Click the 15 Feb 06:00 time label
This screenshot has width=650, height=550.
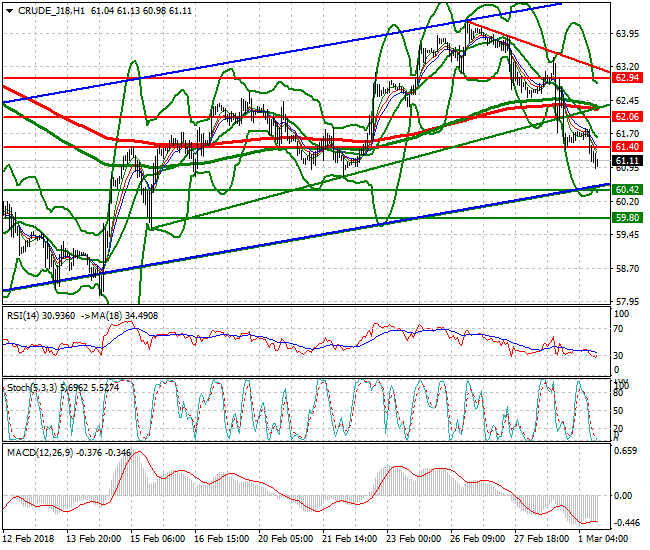[x=158, y=539]
